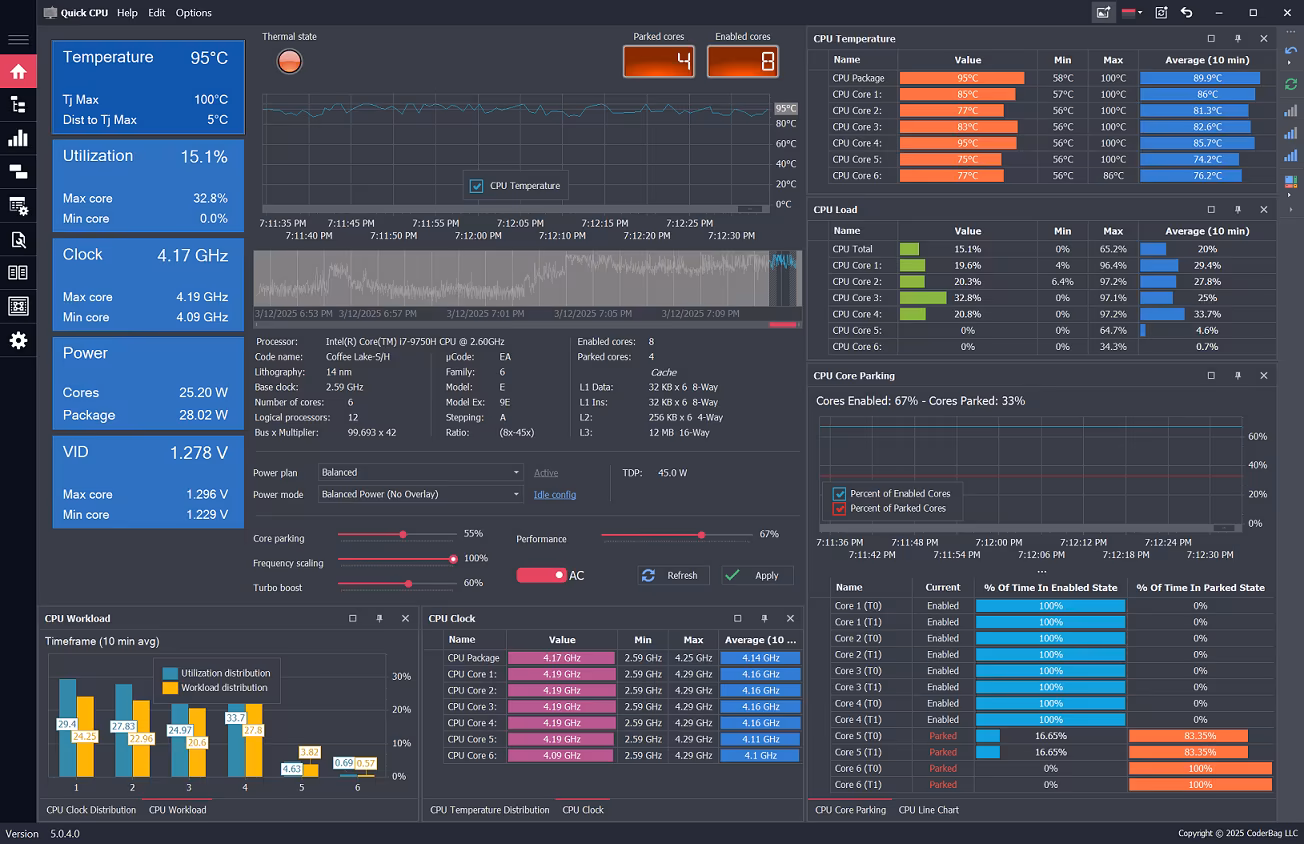The image size is (1304, 844).
Task: Pin the CPU Temperature panel
Action: coord(1238,39)
